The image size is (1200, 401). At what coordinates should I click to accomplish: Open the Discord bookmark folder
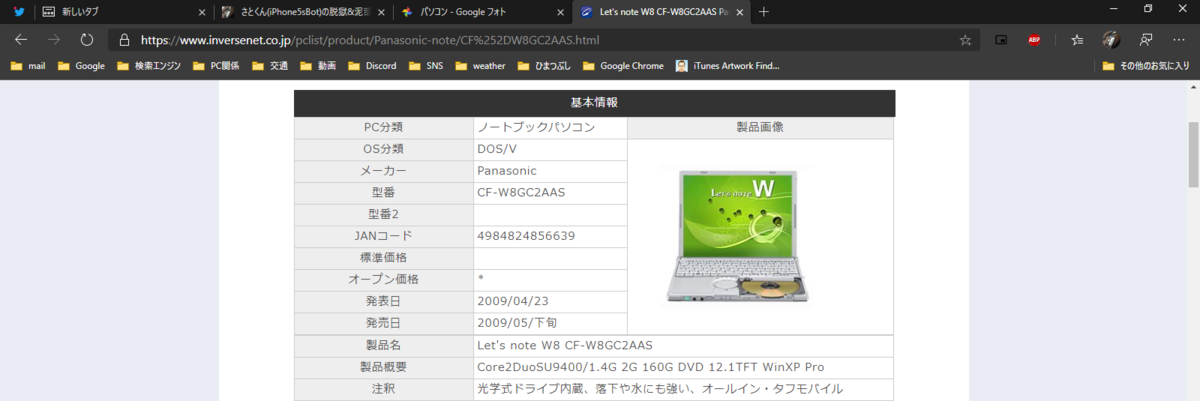[x=374, y=66]
